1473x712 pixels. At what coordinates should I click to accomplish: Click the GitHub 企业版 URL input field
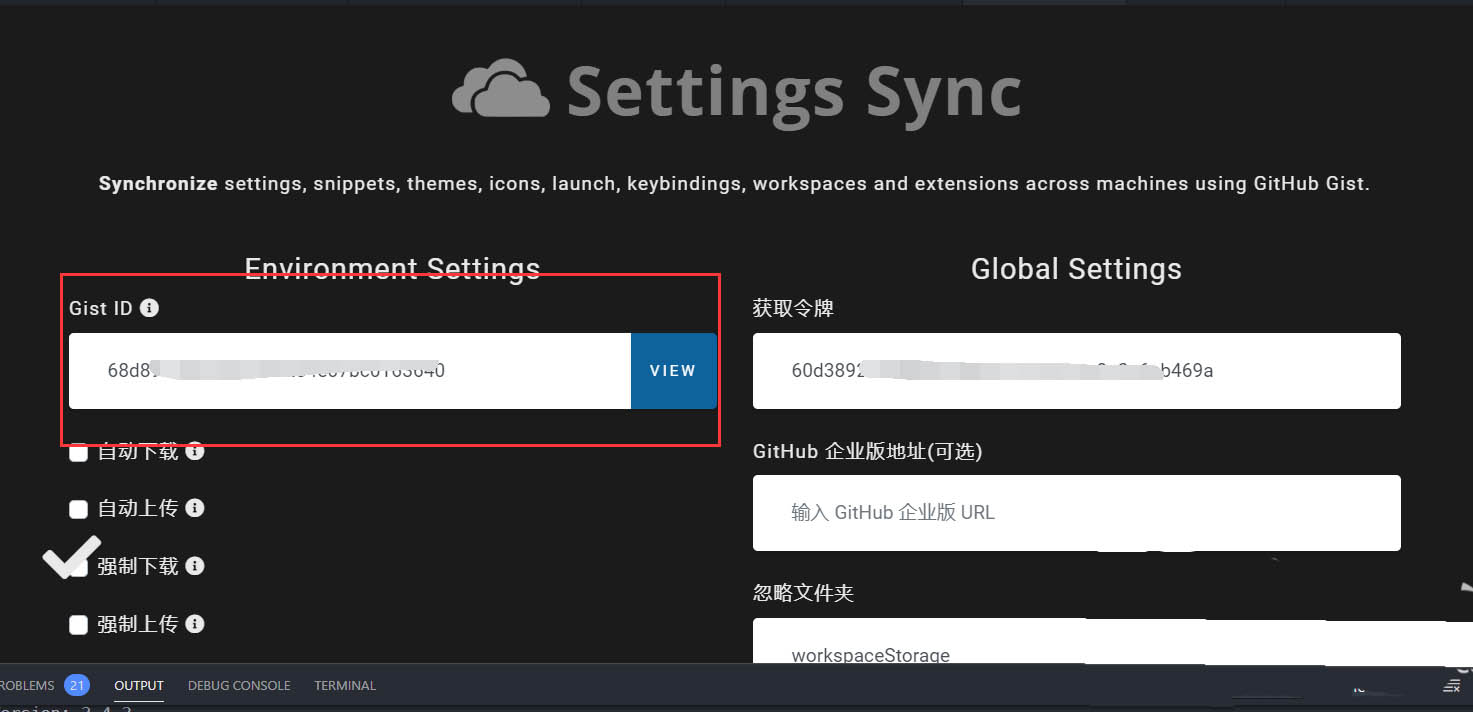point(1076,513)
